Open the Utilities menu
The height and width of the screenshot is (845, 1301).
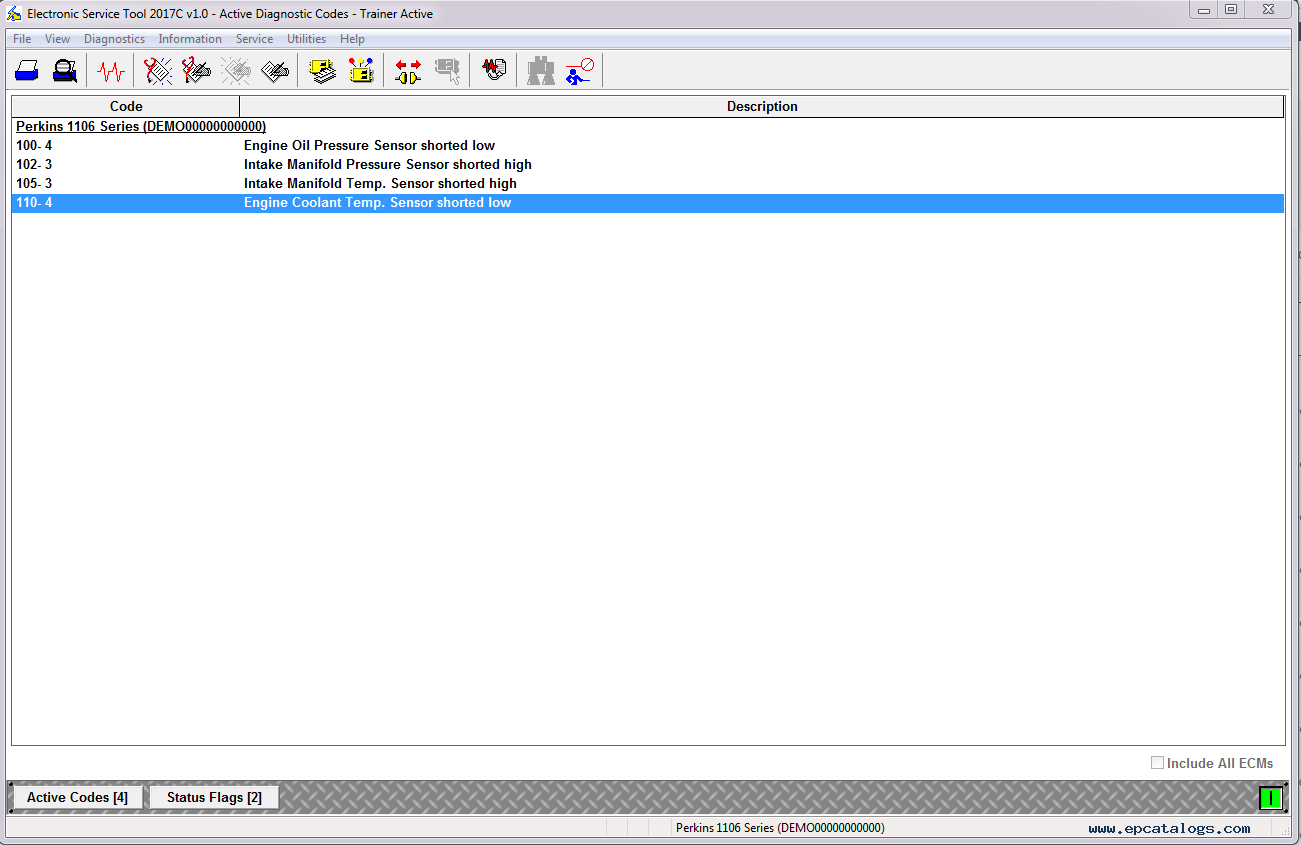(306, 39)
